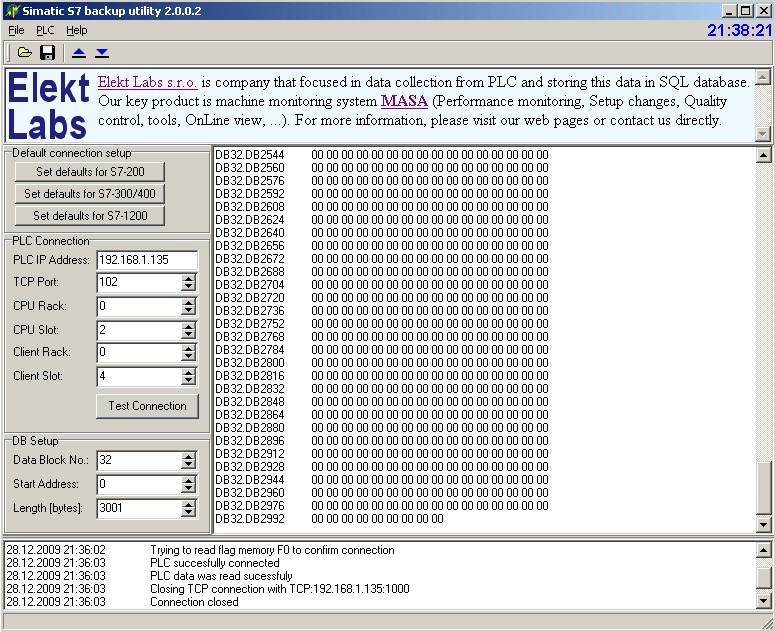Click down arrow of log scrollbar
This screenshot has height=632, width=776.
(x=763, y=602)
